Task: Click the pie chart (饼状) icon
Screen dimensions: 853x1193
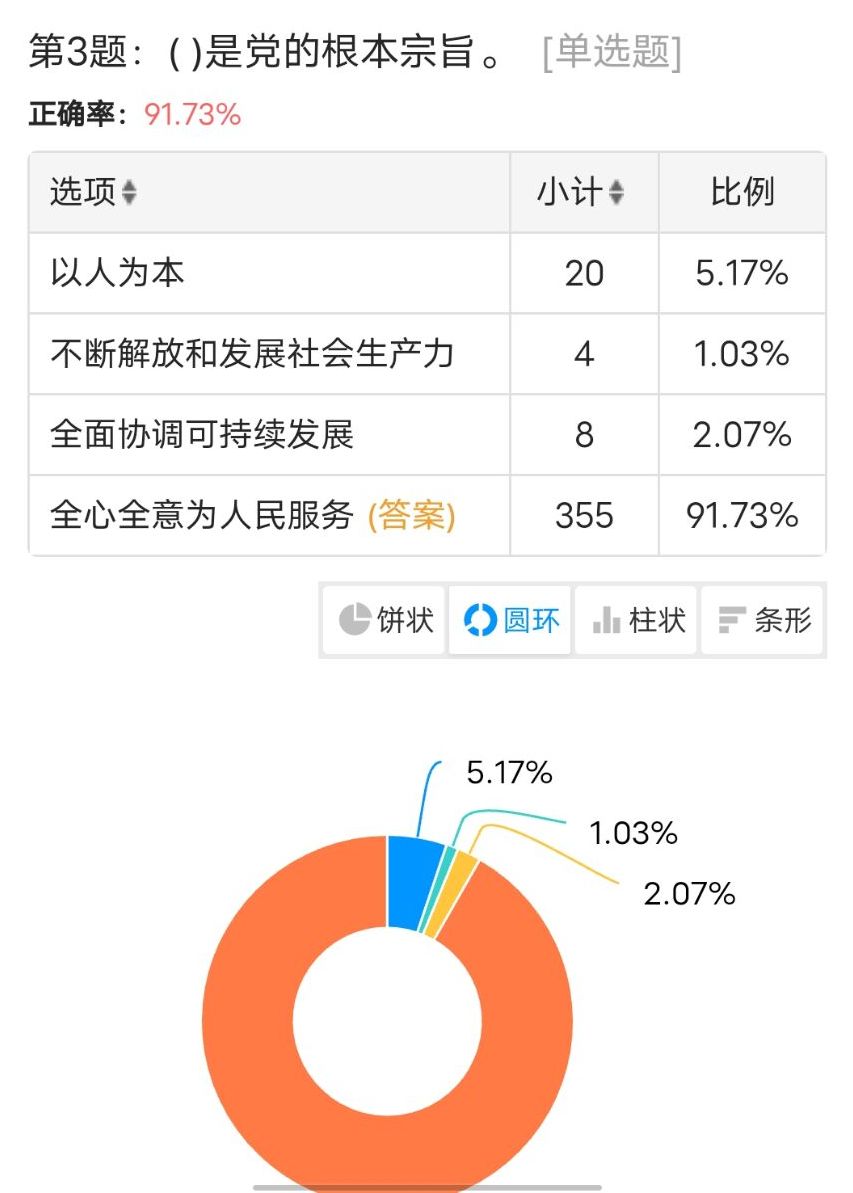Action: (354, 620)
